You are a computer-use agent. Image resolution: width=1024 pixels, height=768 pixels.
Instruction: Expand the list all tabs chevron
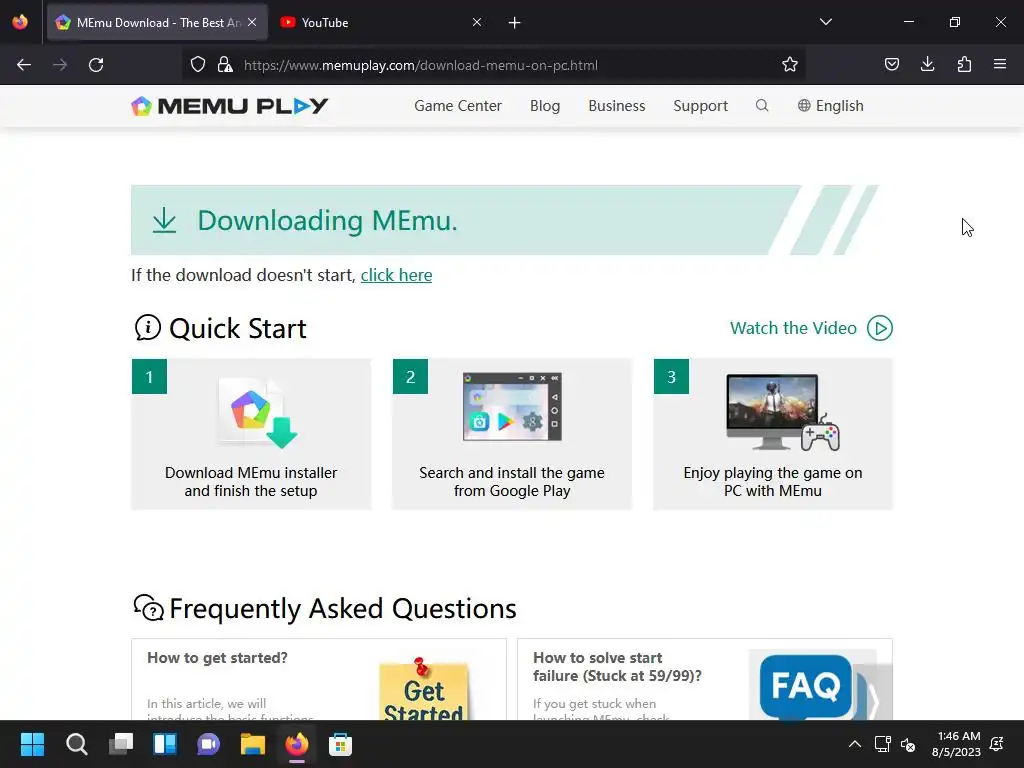click(825, 22)
